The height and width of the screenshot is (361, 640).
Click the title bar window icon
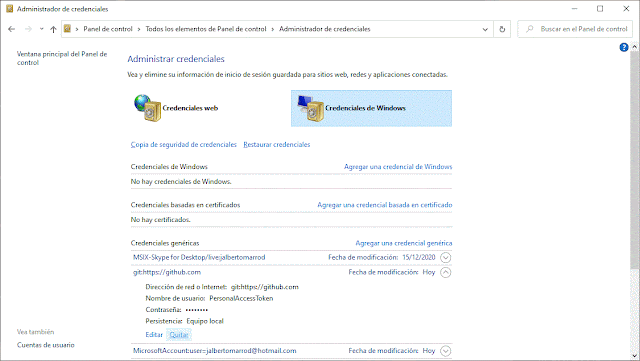click(9, 9)
